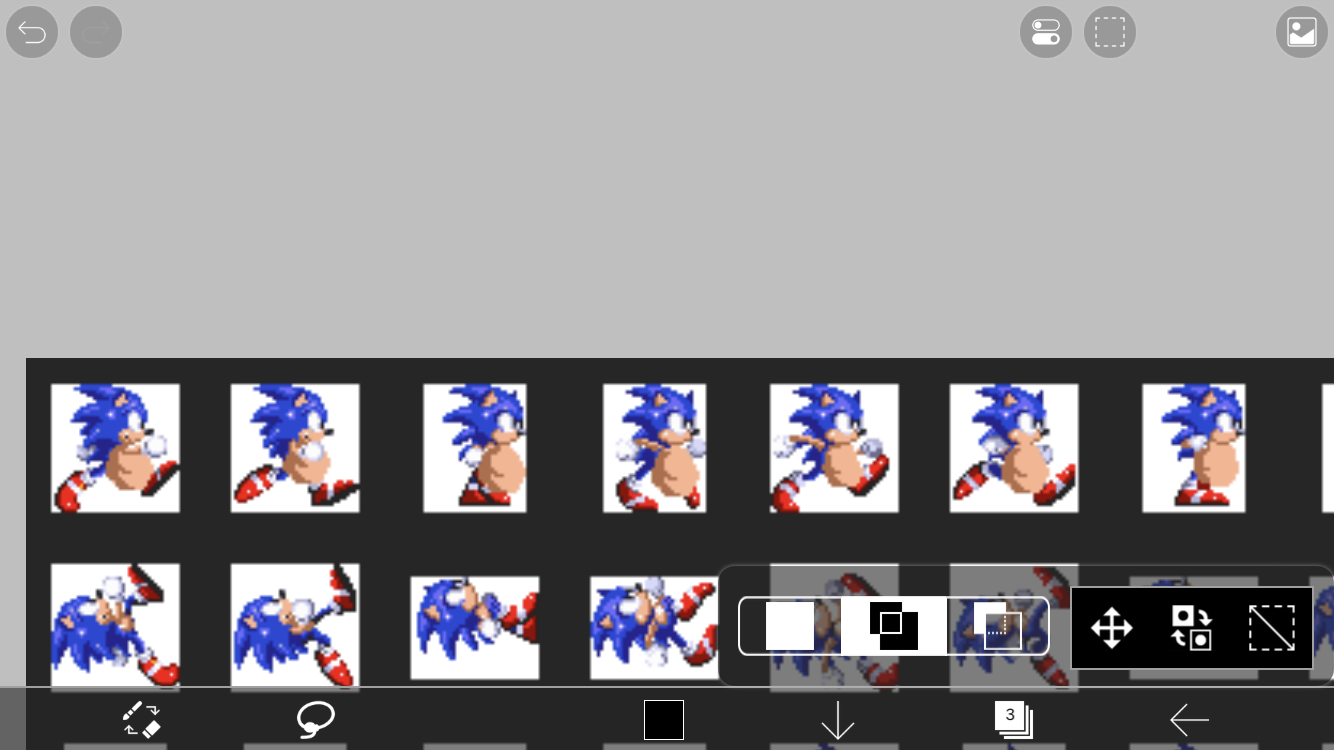Tap the undo arrow button

click(32, 33)
